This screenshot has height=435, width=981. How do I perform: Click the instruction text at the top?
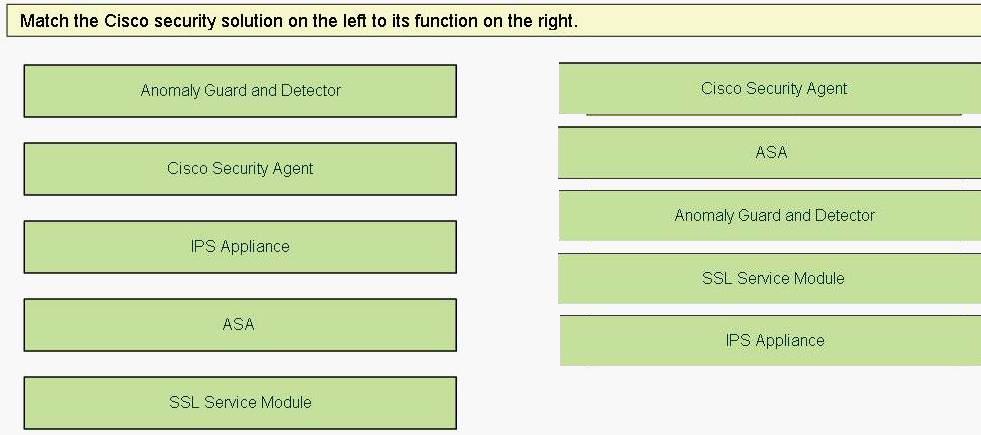pyautogui.click(x=299, y=21)
